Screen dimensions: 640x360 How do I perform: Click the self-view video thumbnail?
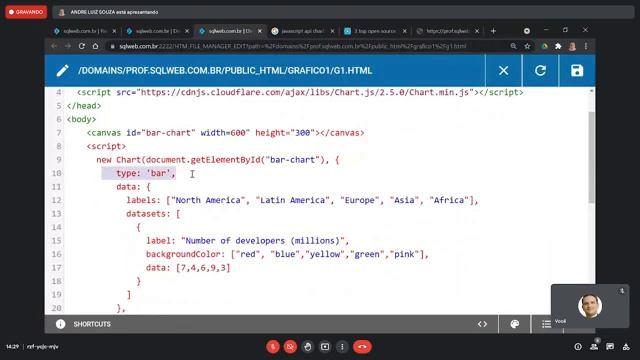click(x=590, y=306)
